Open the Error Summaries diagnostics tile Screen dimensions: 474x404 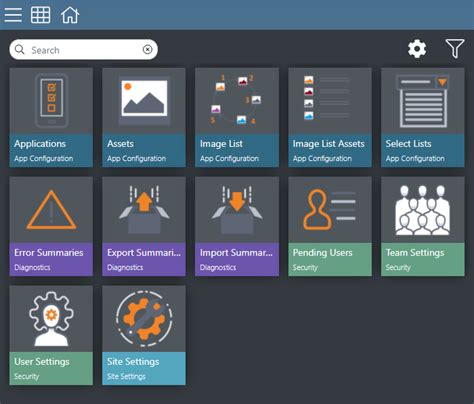click(x=51, y=226)
